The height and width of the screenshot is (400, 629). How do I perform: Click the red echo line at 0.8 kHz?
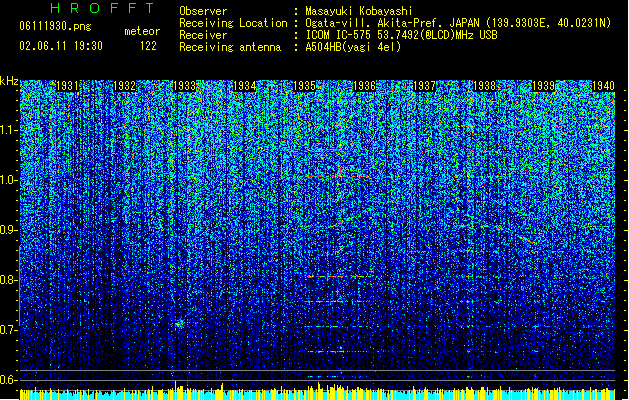(x=336, y=276)
